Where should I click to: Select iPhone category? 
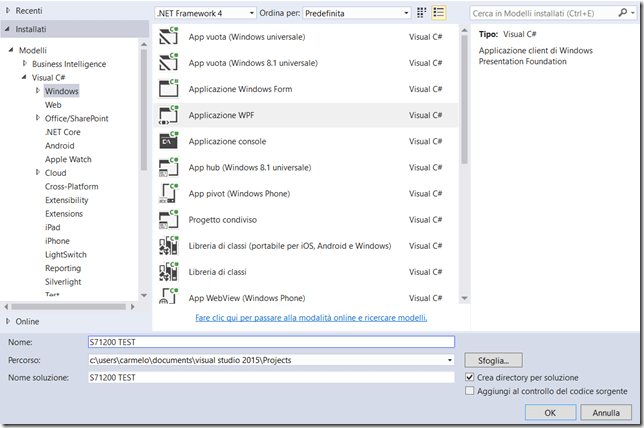(57, 241)
